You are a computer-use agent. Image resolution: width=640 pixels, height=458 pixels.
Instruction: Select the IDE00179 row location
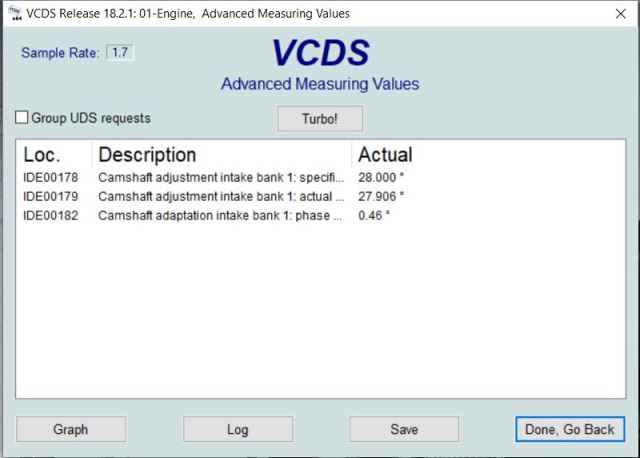pyautogui.click(x=51, y=196)
